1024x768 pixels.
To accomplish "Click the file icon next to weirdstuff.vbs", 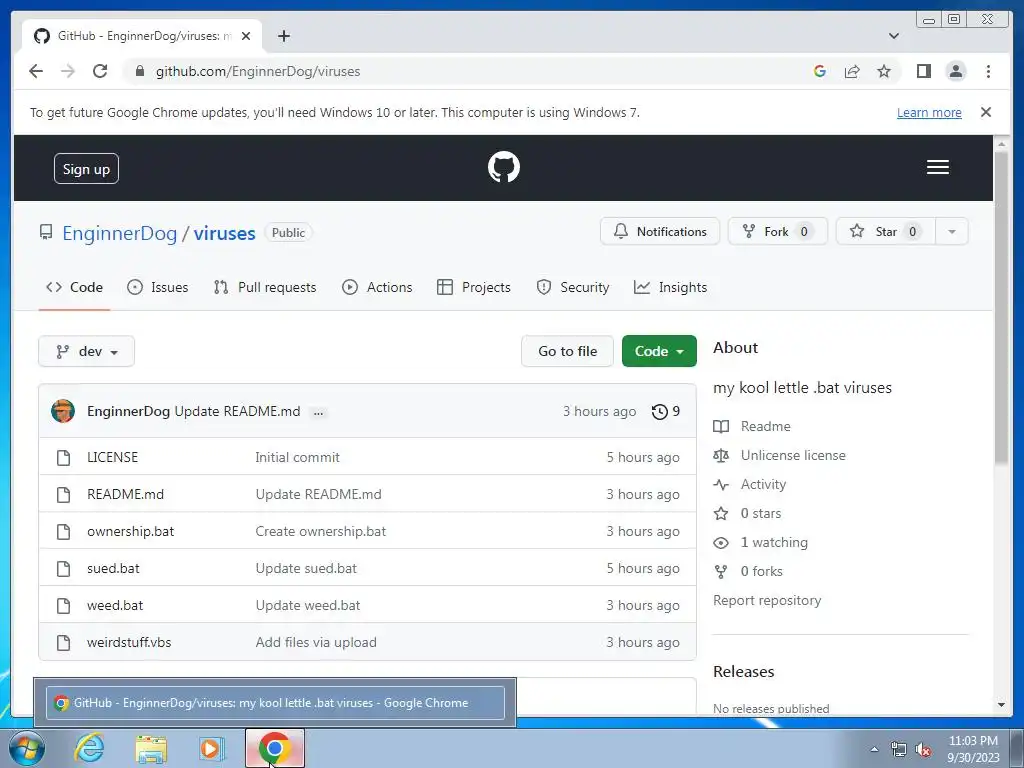I will pos(63,643).
